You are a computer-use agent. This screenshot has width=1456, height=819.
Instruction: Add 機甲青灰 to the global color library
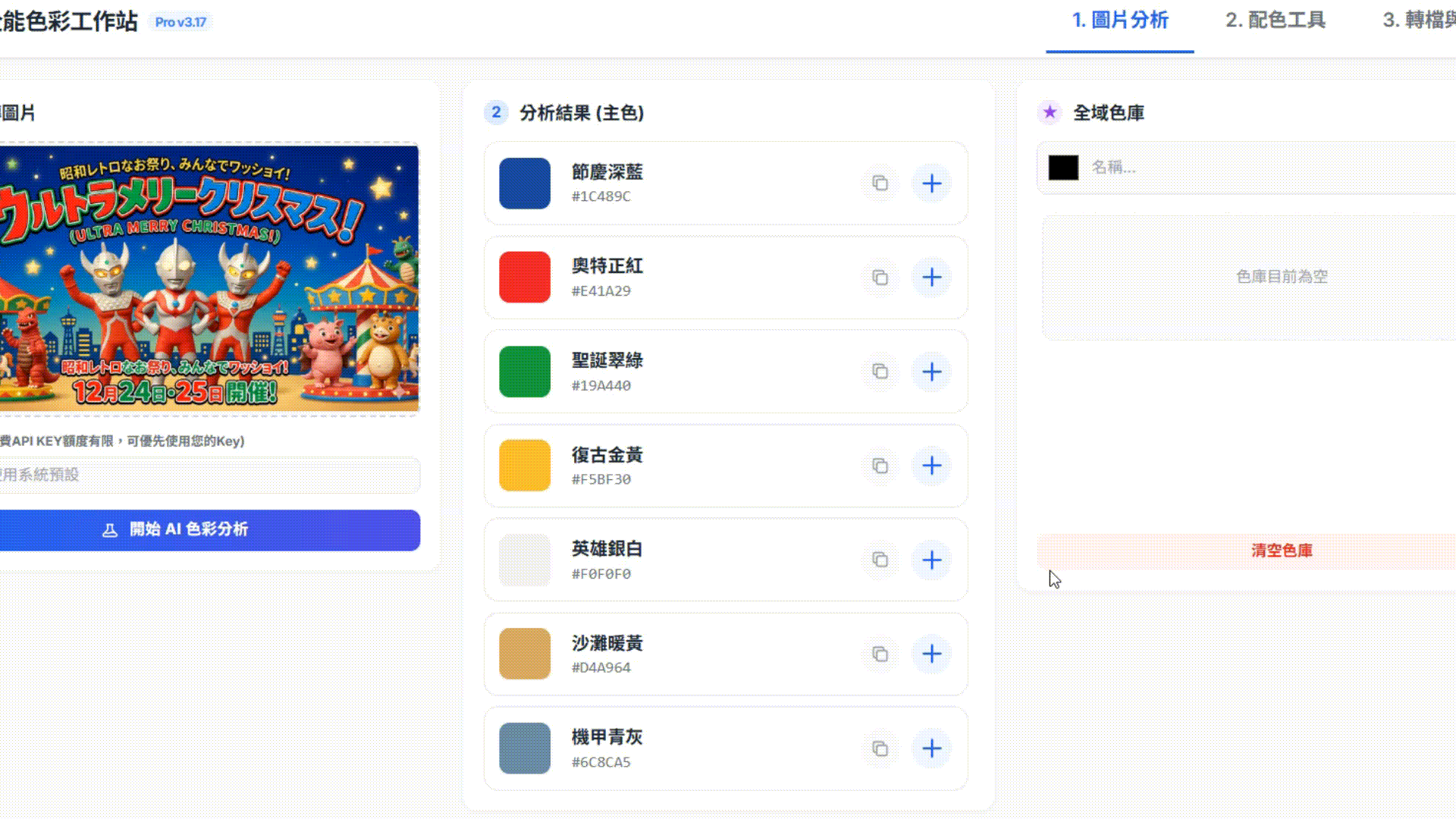click(931, 748)
